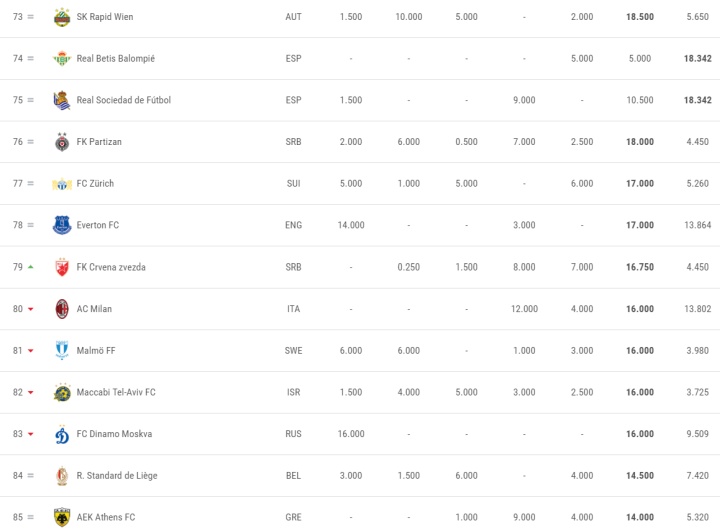The width and height of the screenshot is (720, 531).
Task: Click the AEK Athens FC crest
Action: coord(62,517)
